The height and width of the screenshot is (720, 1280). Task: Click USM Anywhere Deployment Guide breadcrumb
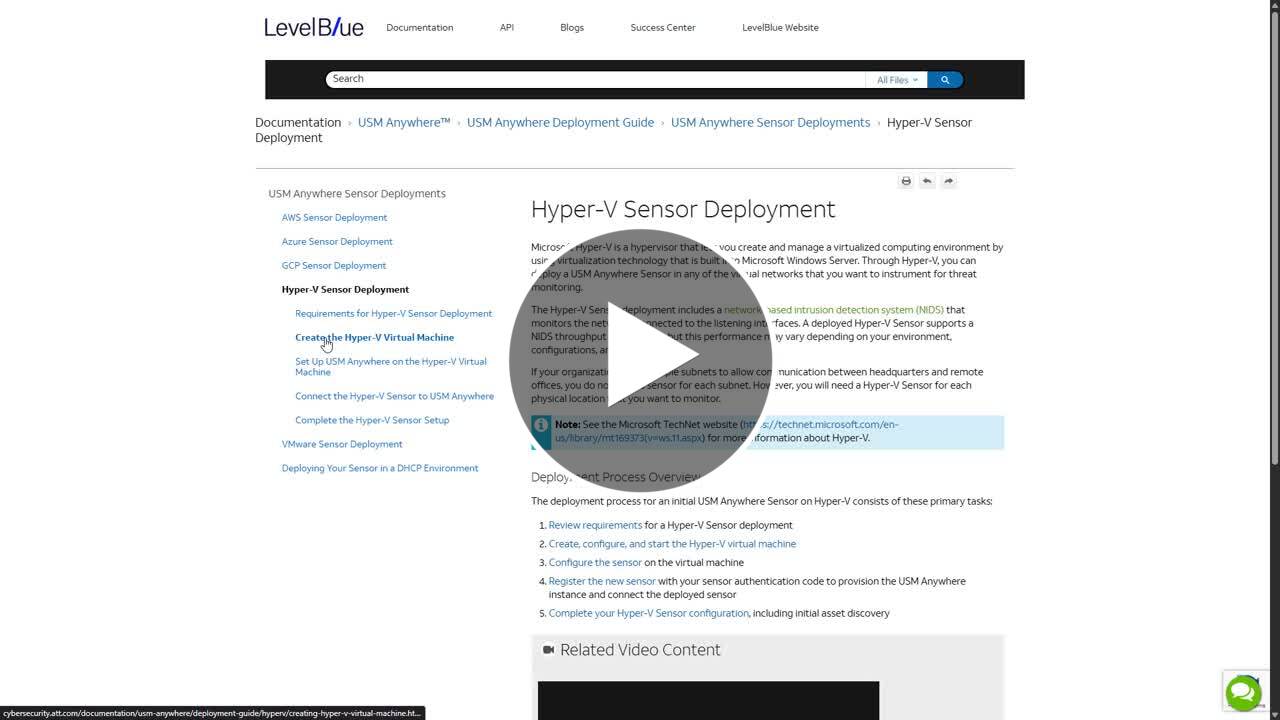pyautogui.click(x=560, y=122)
